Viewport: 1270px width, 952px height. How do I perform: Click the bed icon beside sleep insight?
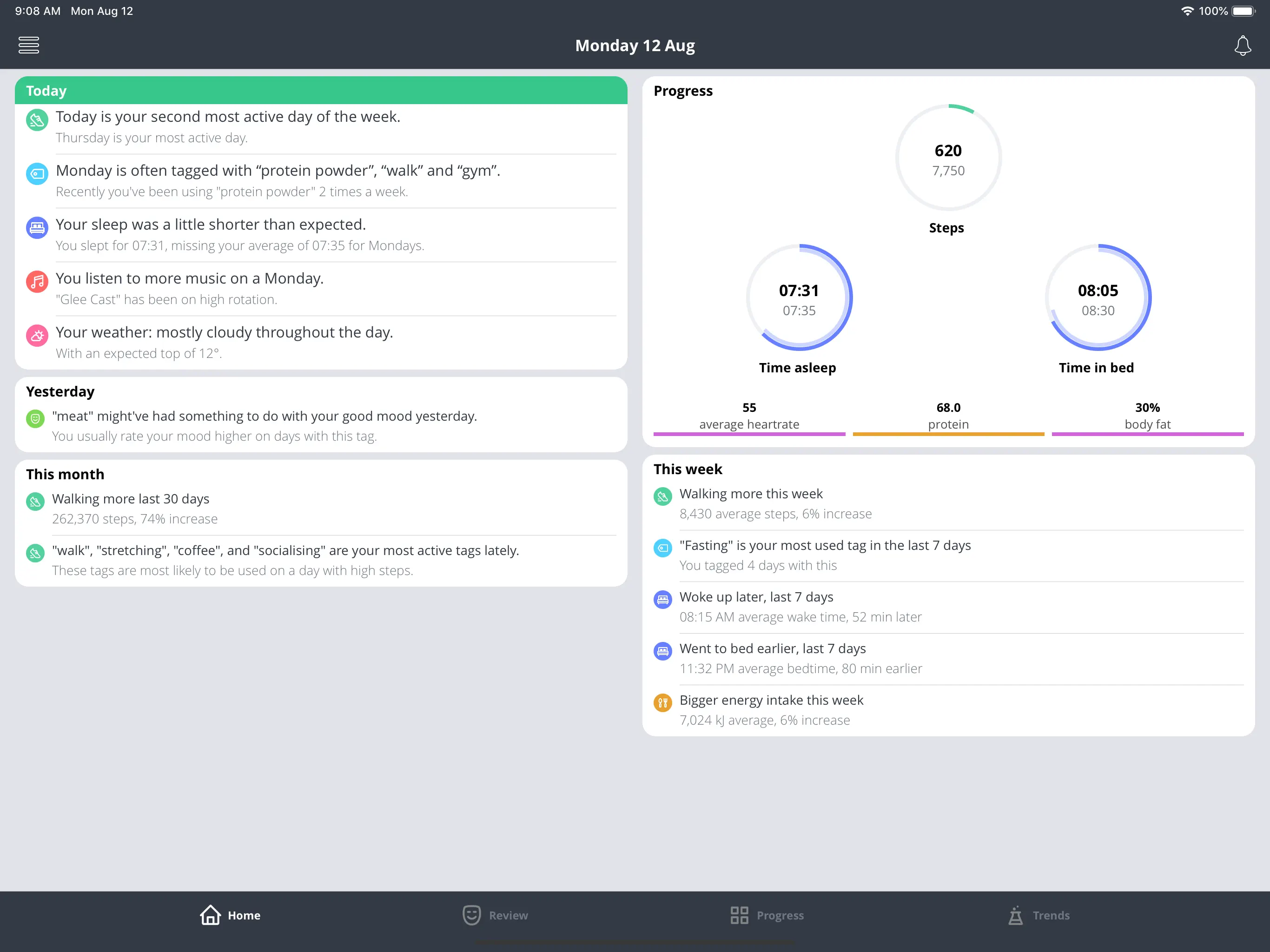pos(37,228)
